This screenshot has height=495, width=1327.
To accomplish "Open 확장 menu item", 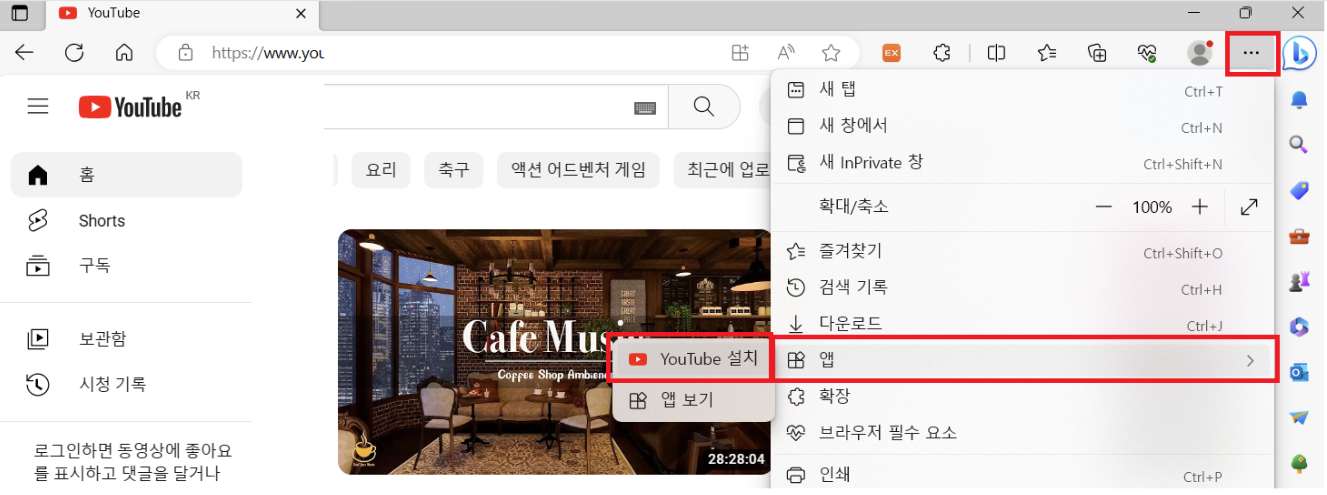I will tap(1023, 396).
